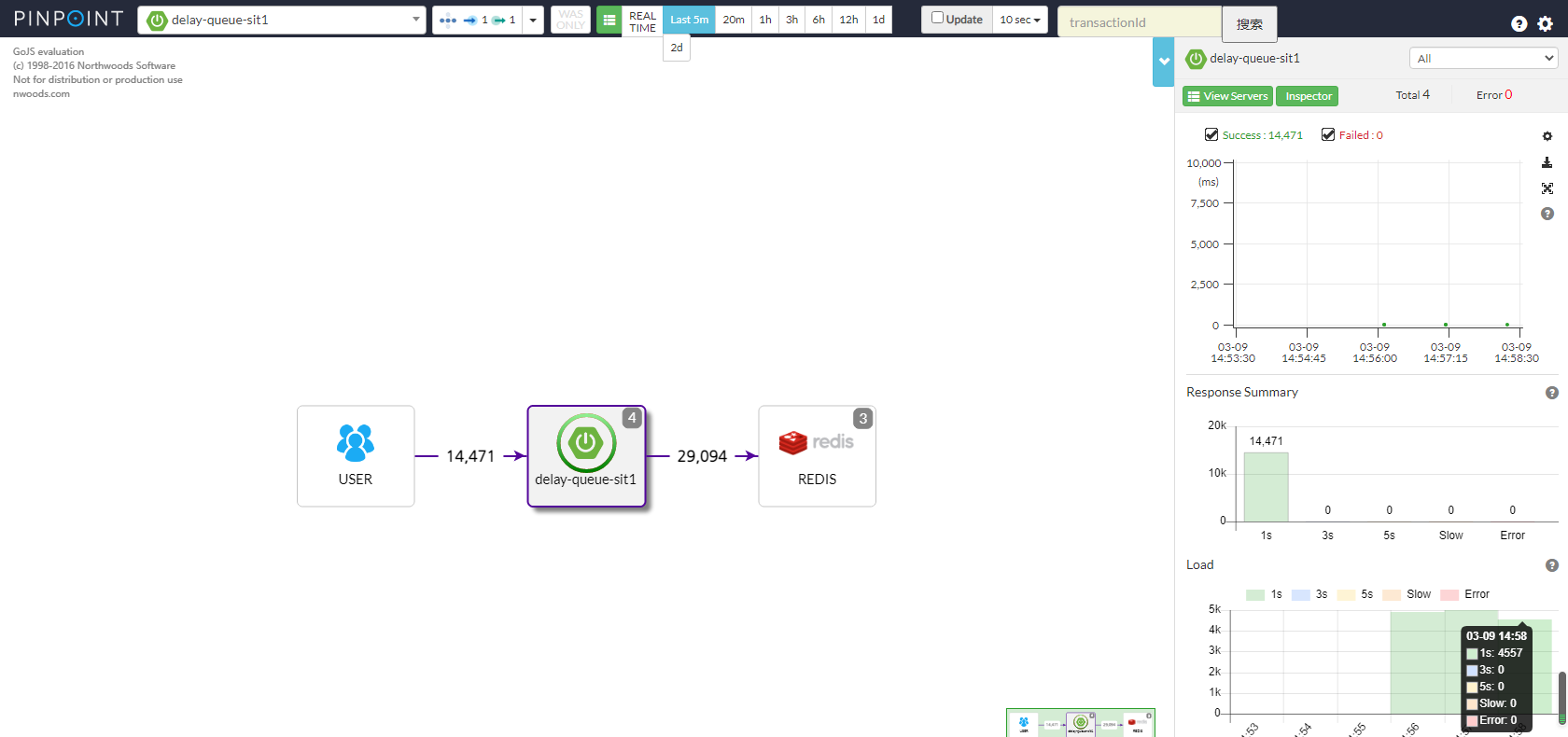Click instance count badge 4 on delay-queue-sit1
Screen dimensions: 1568x737
coord(633,418)
